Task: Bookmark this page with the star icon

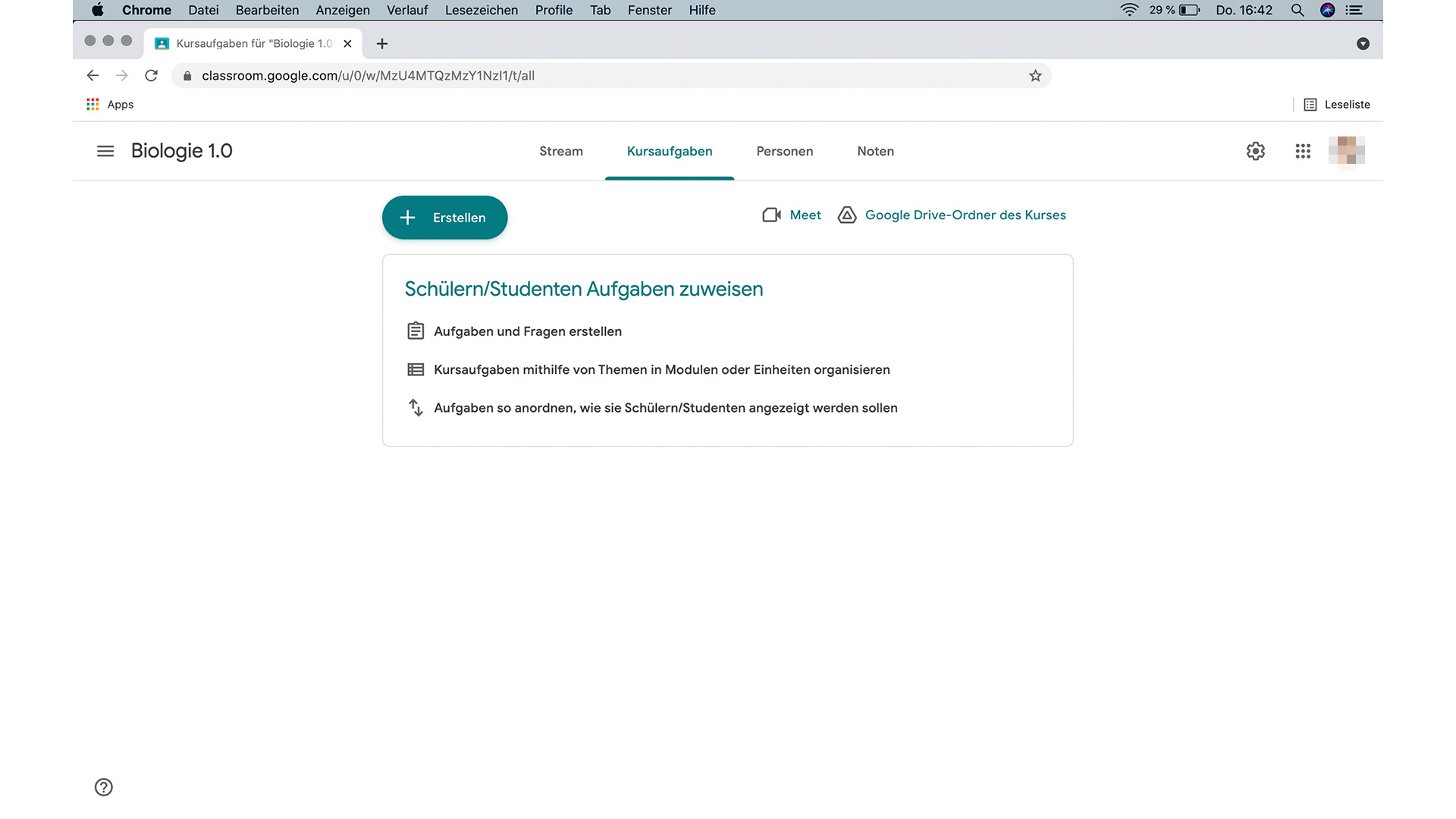Action: click(1034, 76)
